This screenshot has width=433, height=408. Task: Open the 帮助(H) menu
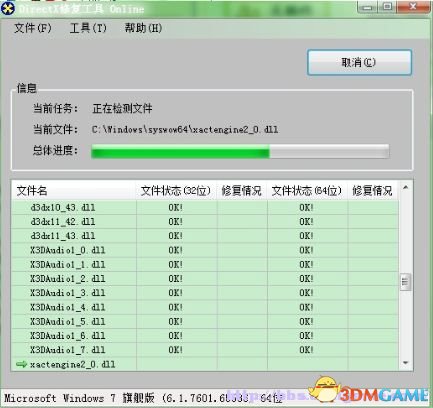coord(143,28)
